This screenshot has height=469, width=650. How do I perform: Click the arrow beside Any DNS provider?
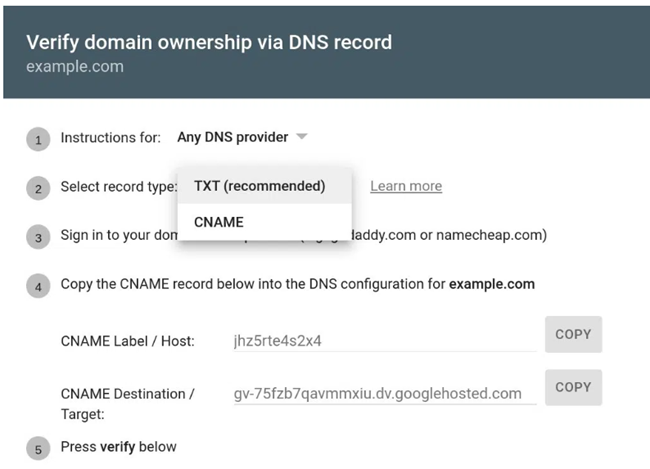click(x=301, y=137)
